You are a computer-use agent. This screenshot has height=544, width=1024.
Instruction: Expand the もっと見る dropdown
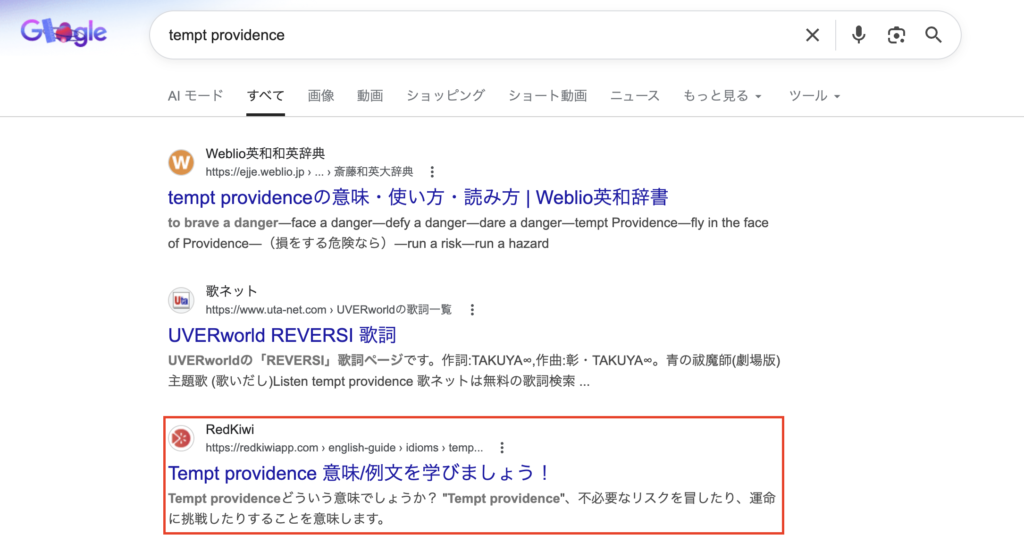click(x=721, y=96)
